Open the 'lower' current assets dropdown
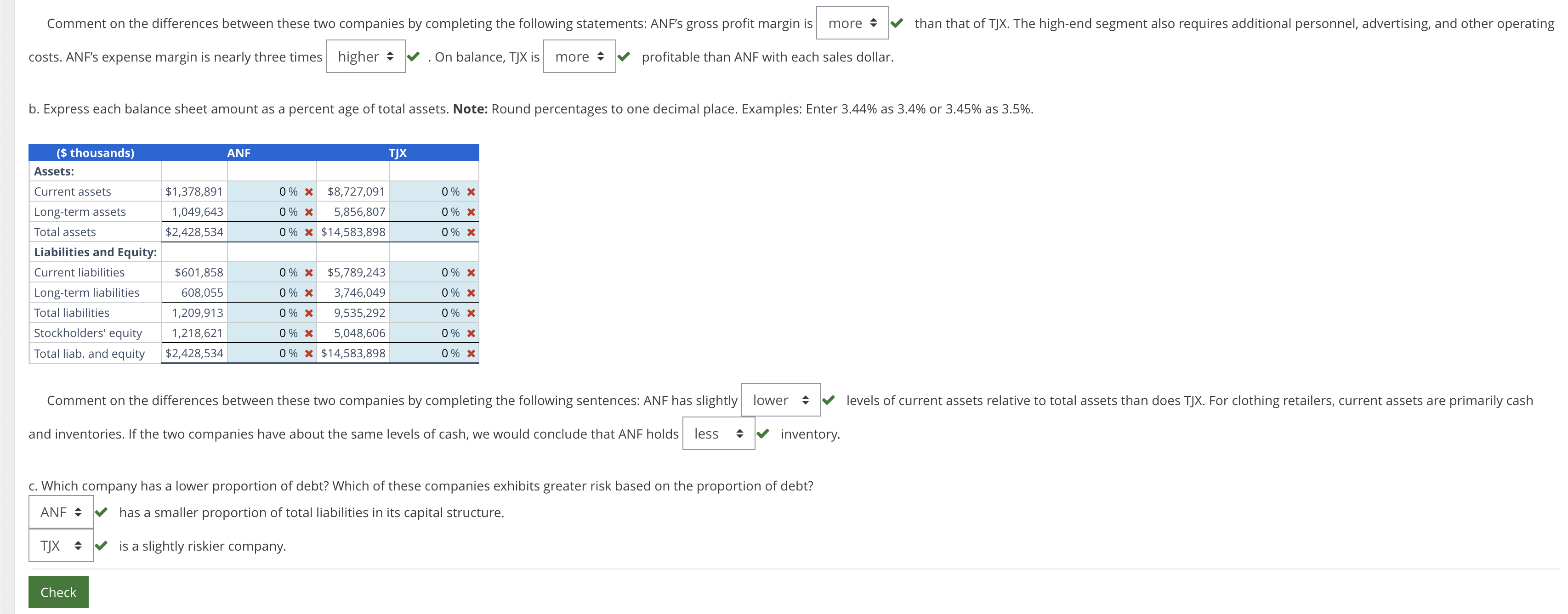Viewport: 1568px width, 614px height. click(x=781, y=400)
